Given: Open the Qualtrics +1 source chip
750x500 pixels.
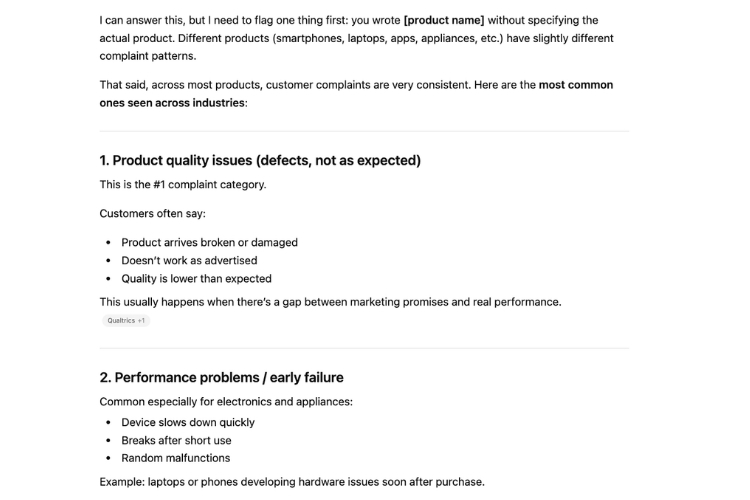Looking at the screenshot, I should click(x=126, y=320).
